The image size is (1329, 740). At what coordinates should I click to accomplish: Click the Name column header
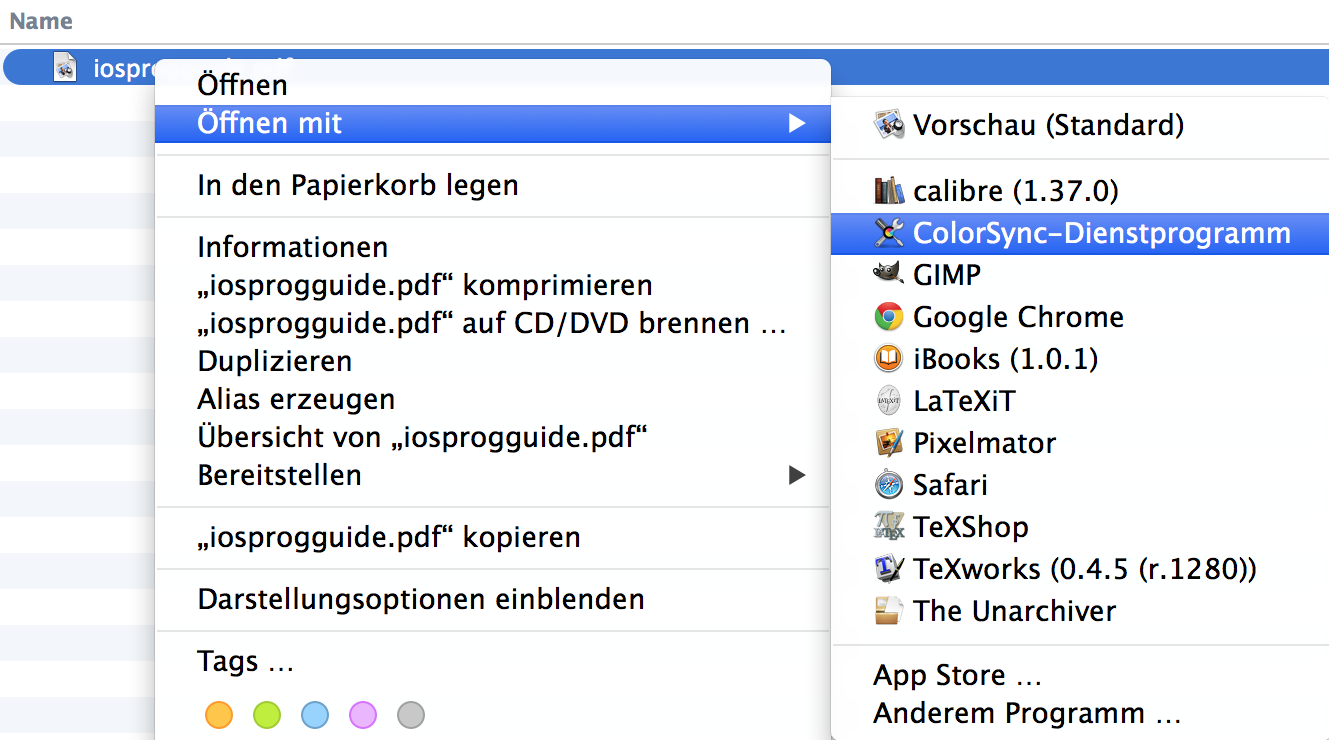(41, 21)
